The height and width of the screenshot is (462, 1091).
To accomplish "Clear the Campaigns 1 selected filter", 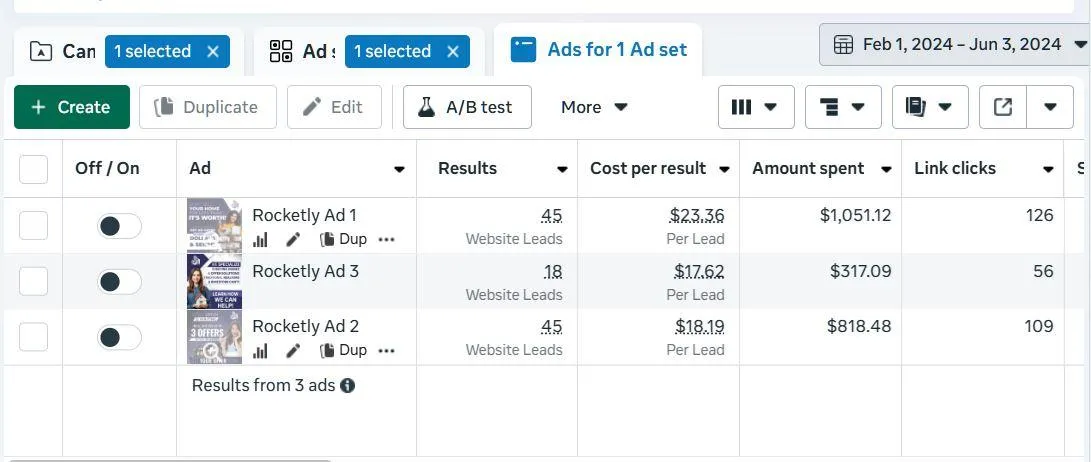I will pos(212,52).
